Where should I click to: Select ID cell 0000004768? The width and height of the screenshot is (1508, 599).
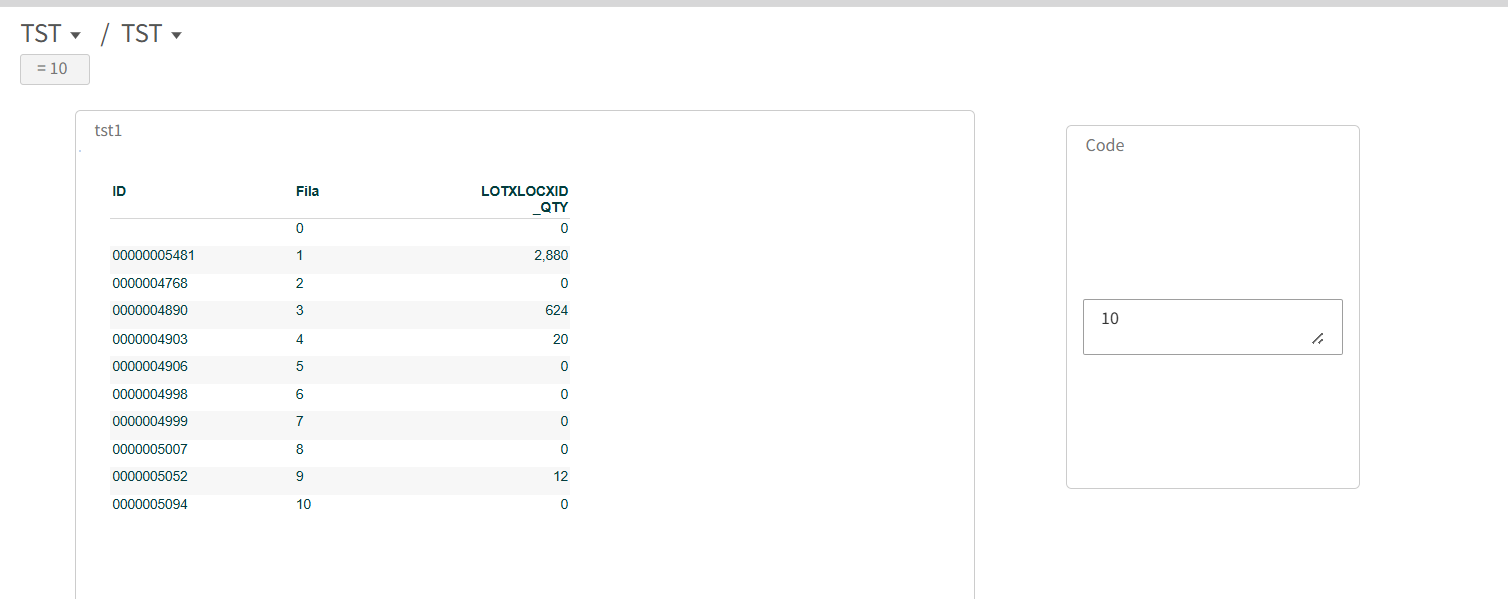point(150,283)
